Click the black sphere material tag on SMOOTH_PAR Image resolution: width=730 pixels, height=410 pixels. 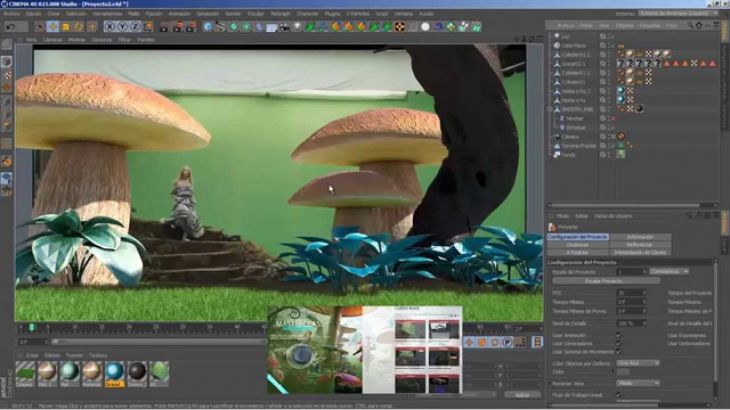[x=639, y=109]
